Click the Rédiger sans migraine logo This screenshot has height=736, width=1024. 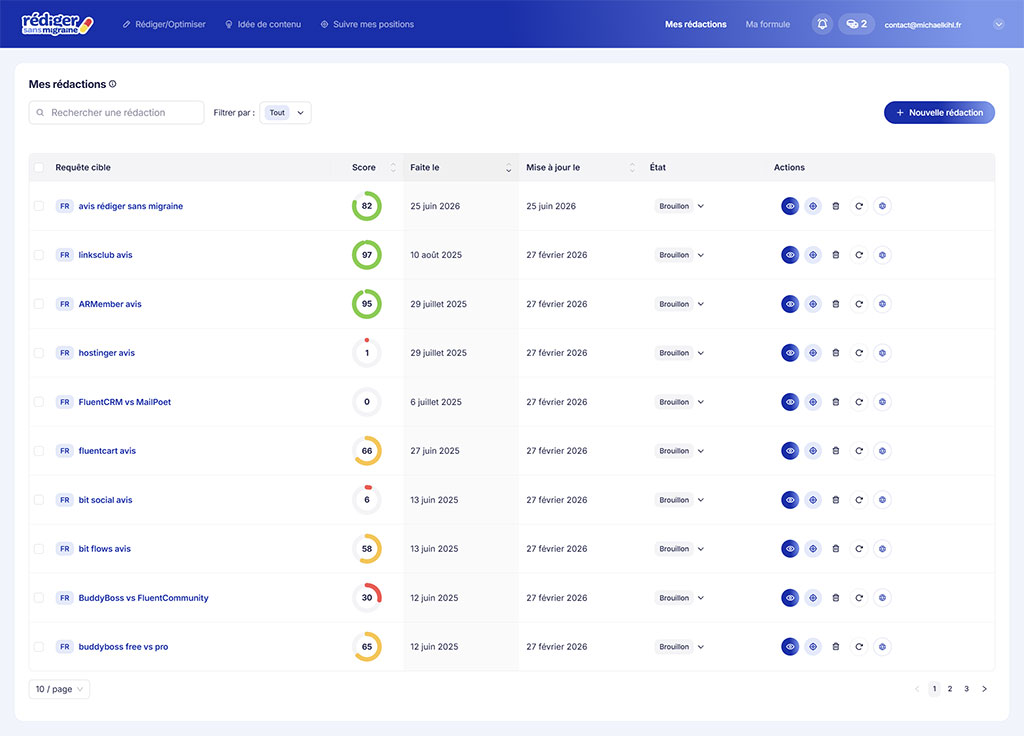[57, 24]
